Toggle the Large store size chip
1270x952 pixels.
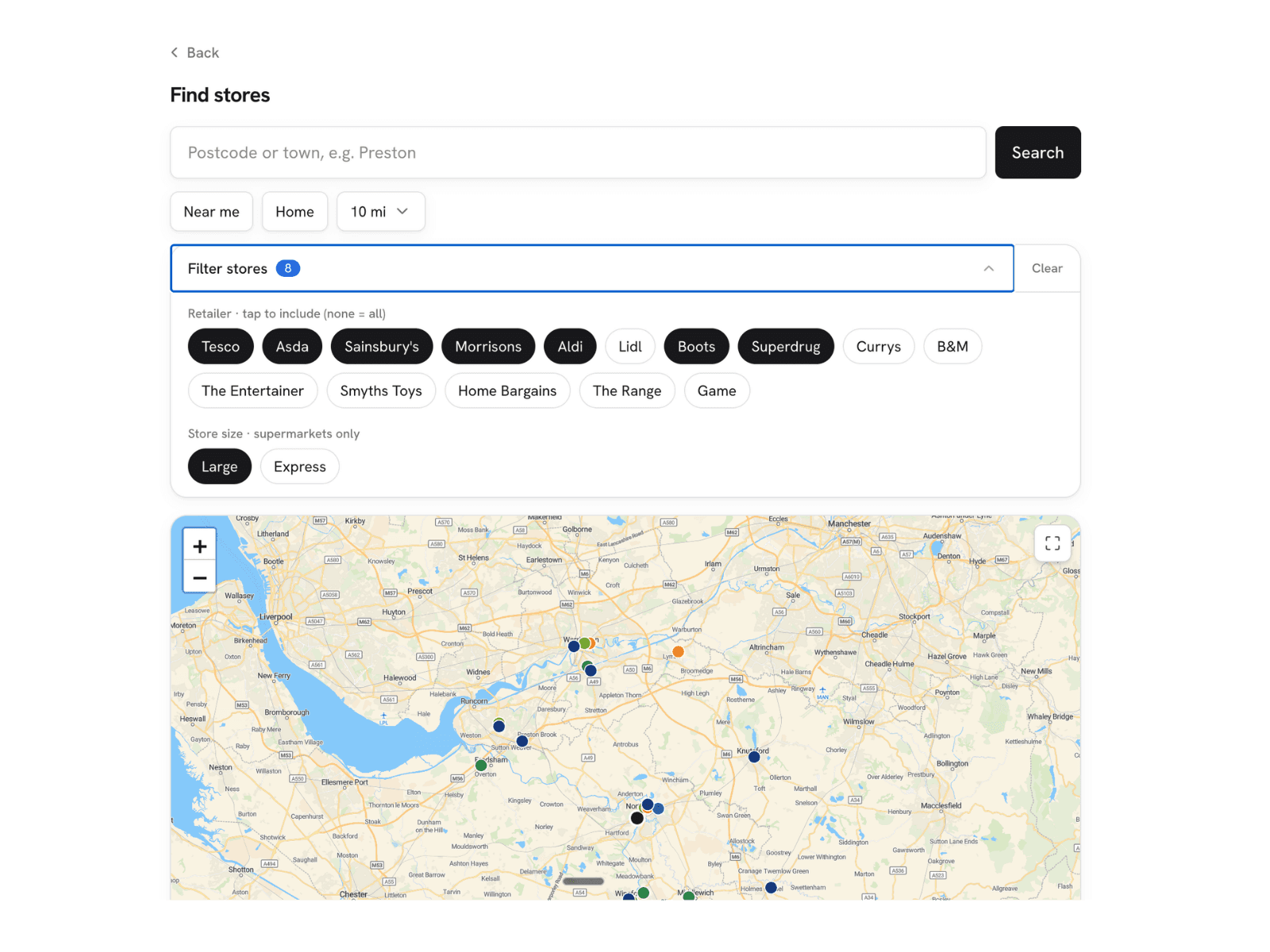point(219,466)
